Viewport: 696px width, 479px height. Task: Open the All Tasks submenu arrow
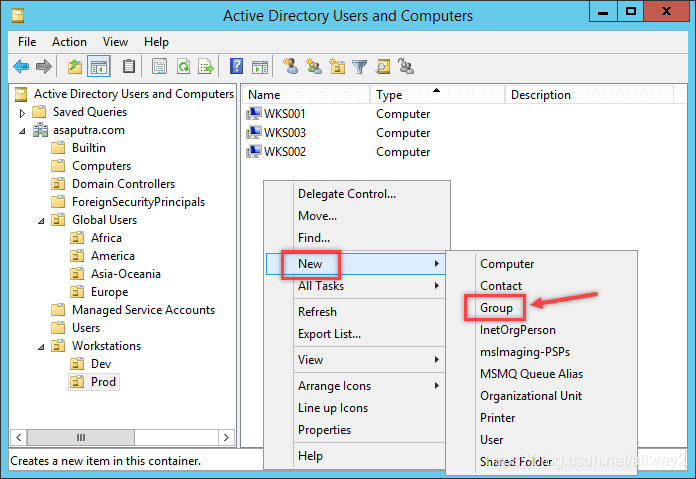tap(437, 285)
